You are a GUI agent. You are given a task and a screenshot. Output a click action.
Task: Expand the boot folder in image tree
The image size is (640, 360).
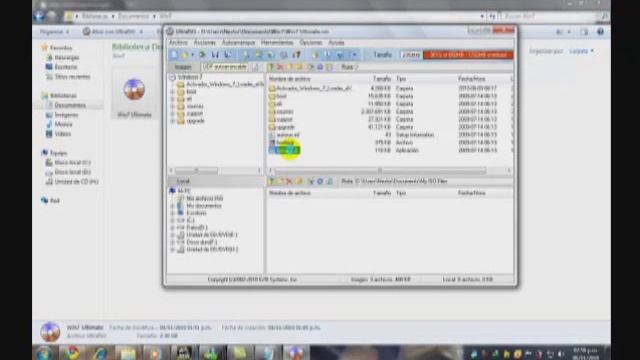pyautogui.click(x=173, y=92)
